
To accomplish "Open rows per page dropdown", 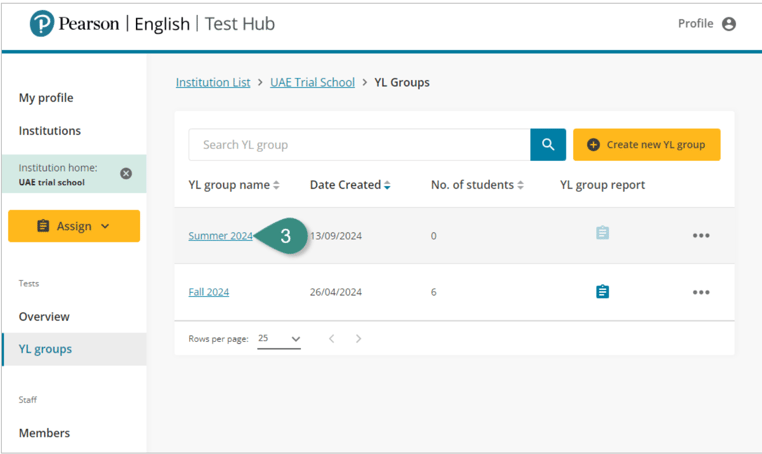I will click(279, 339).
